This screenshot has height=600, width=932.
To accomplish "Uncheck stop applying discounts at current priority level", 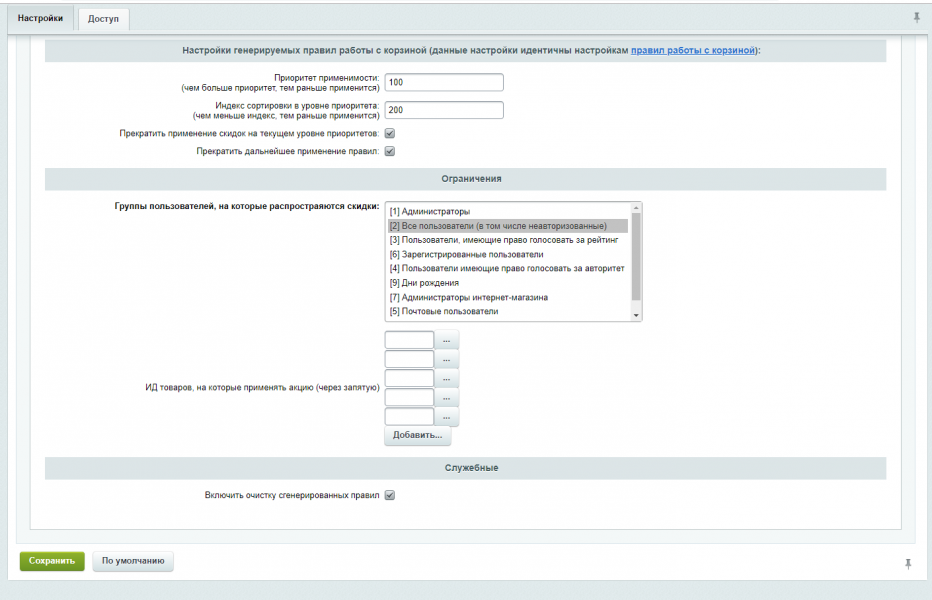I will [390, 133].
